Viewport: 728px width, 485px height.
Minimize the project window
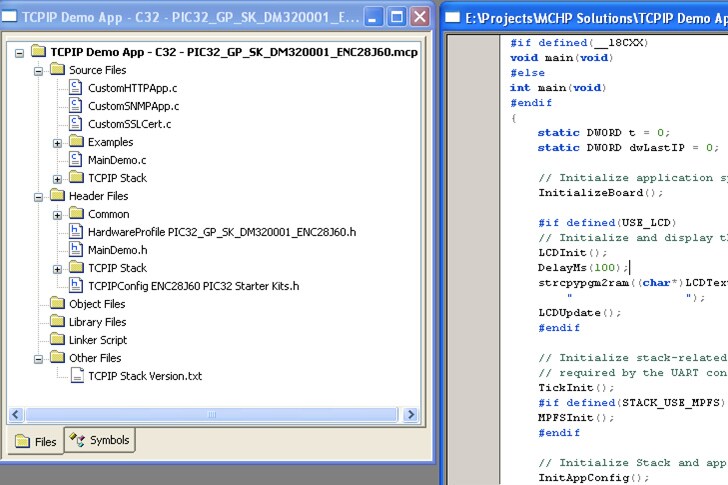(373, 17)
